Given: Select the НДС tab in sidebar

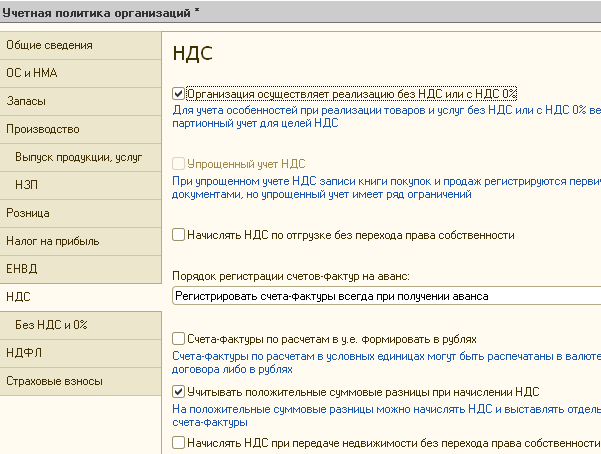Looking at the screenshot, I should [x=80, y=297].
